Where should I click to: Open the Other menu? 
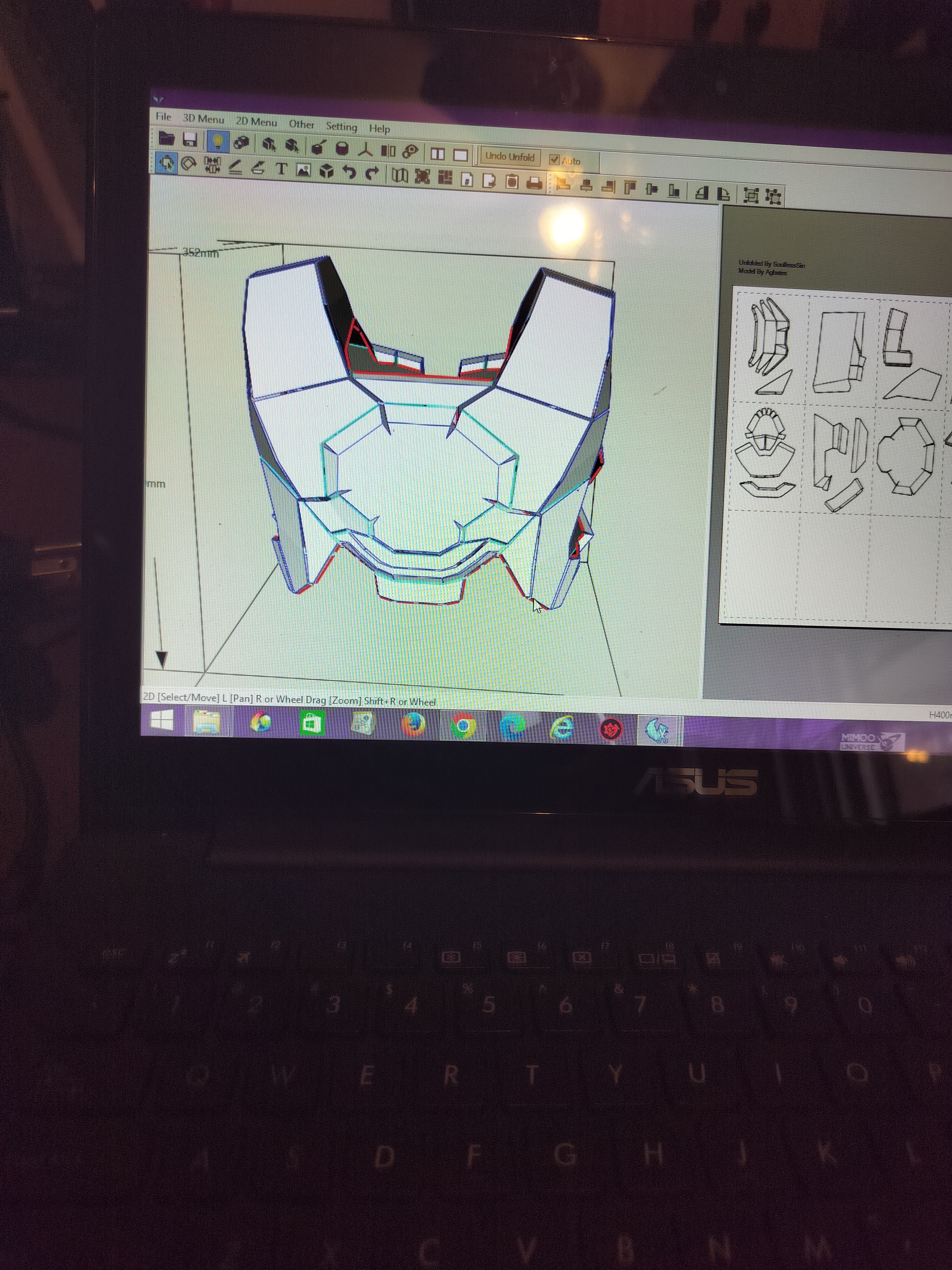[x=301, y=124]
